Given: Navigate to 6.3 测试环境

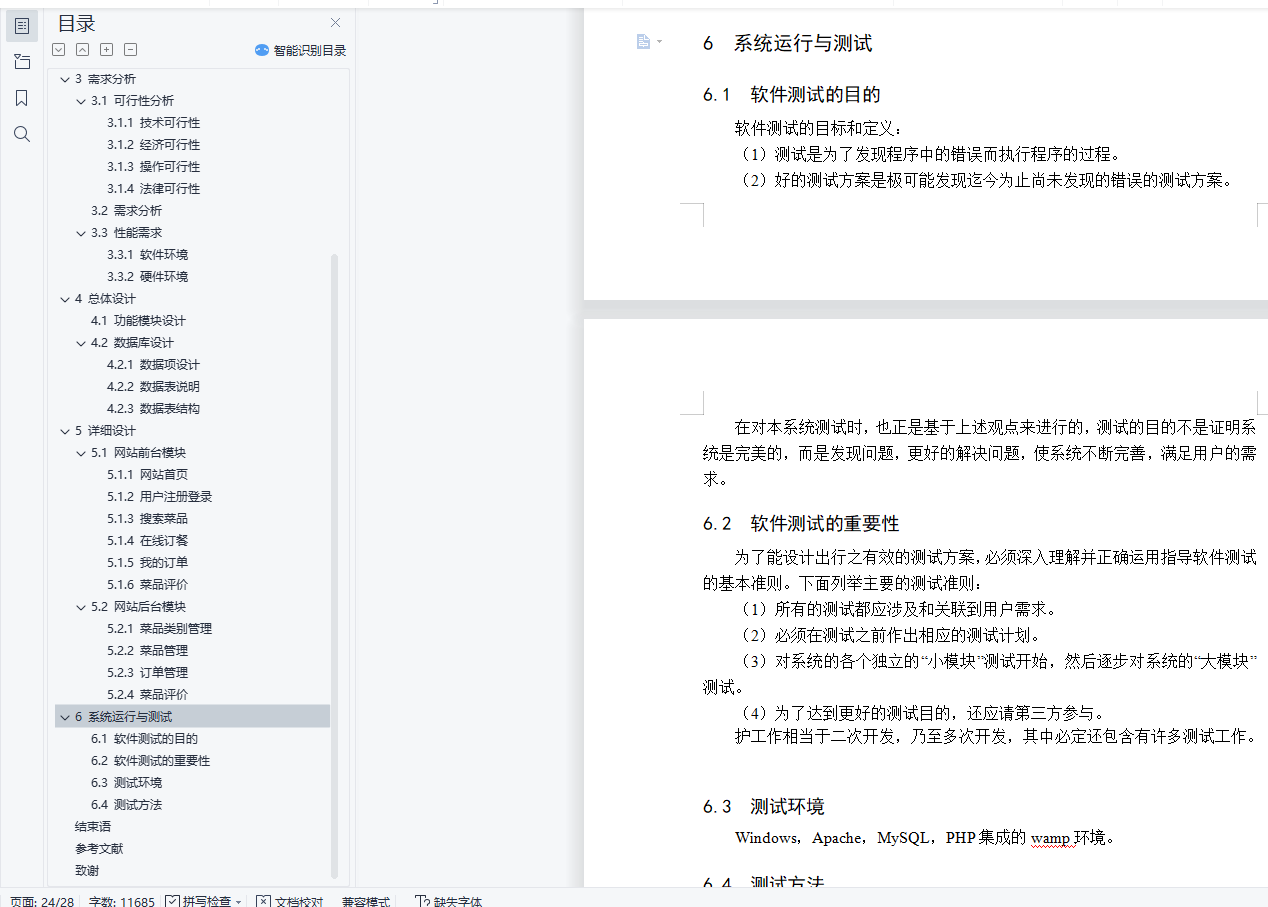Looking at the screenshot, I should (126, 783).
